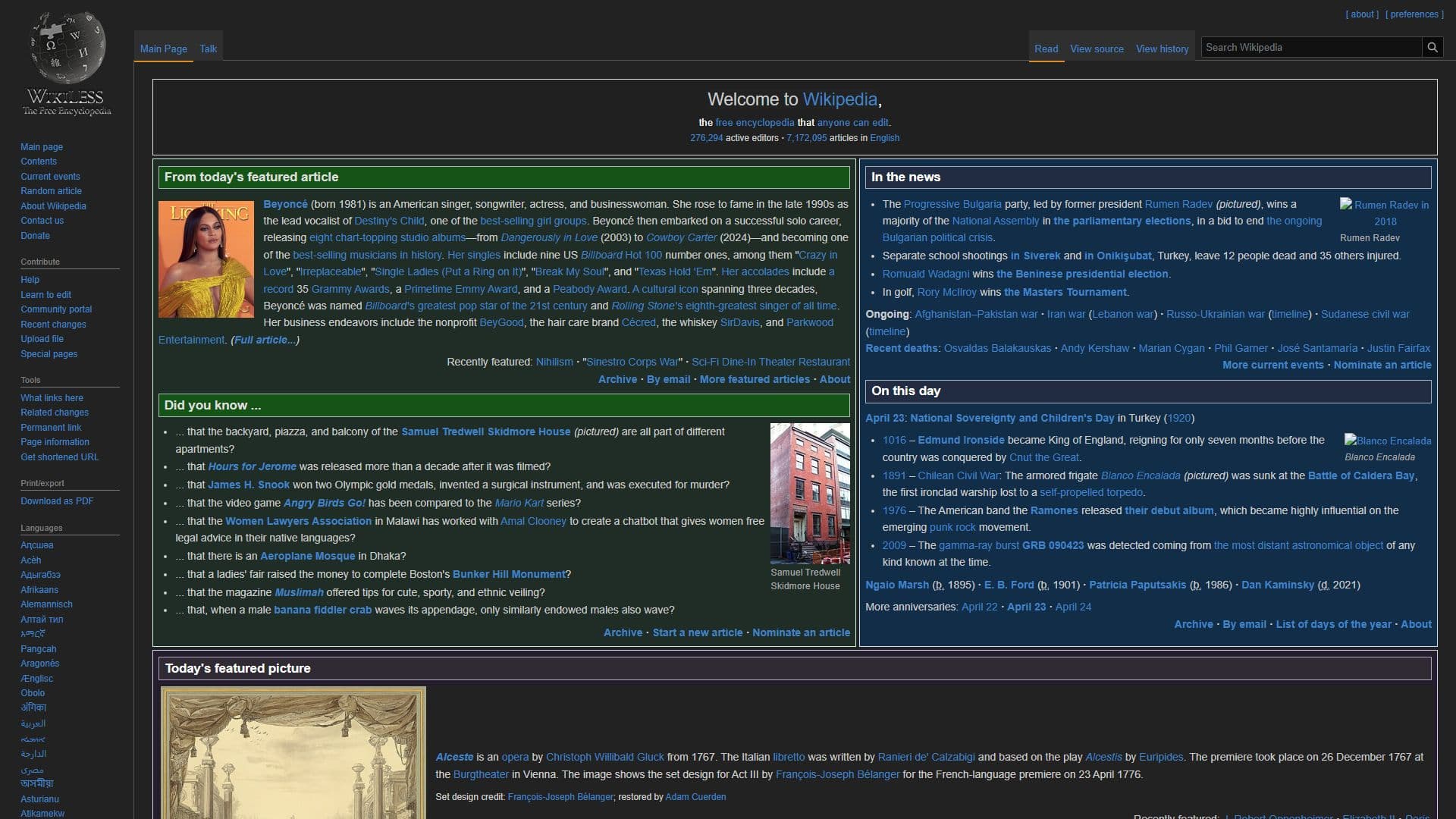Click the Donate sidebar link
This screenshot has width=1456, height=819.
point(35,236)
